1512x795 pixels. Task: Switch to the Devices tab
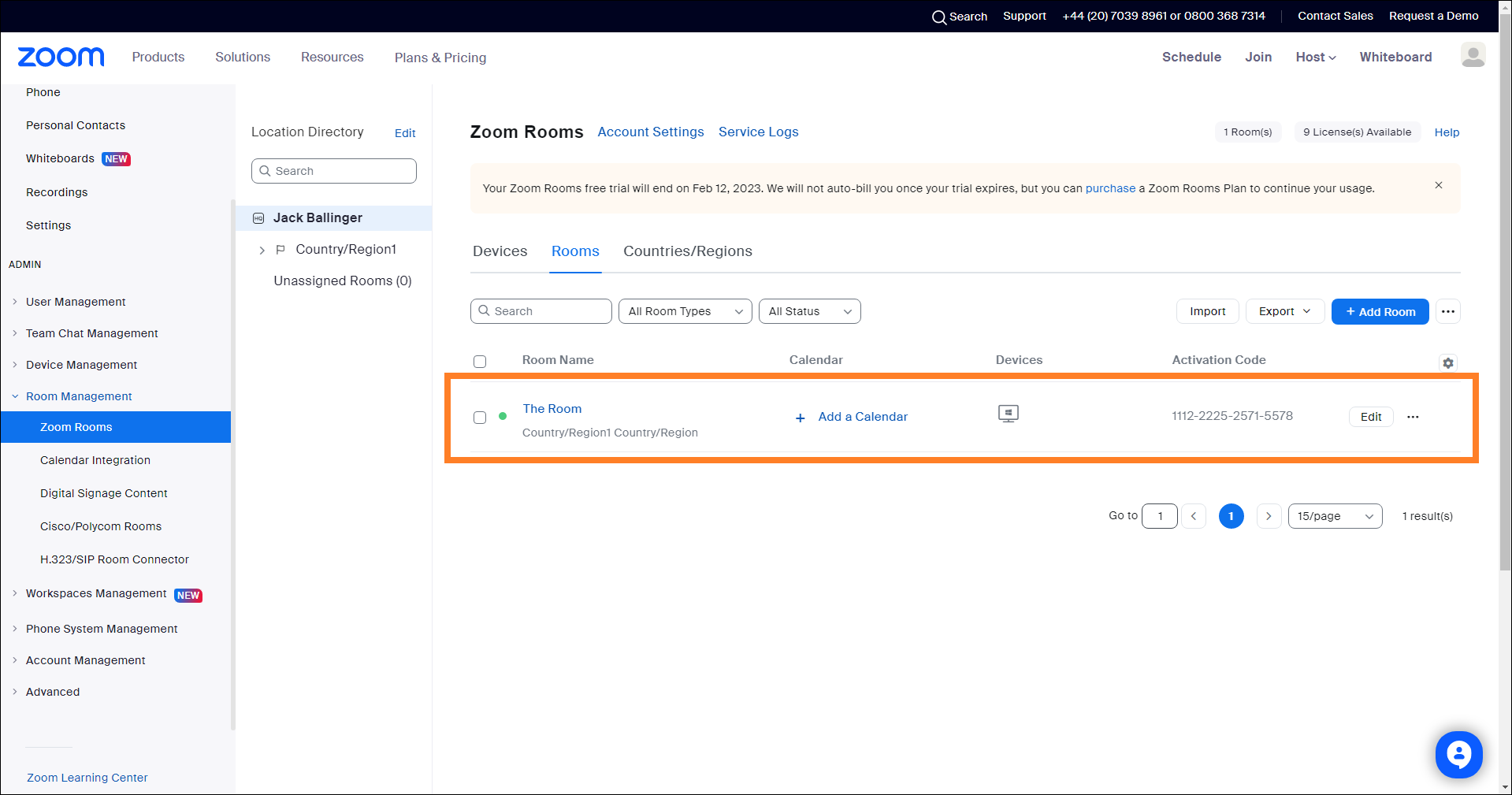[x=500, y=251]
